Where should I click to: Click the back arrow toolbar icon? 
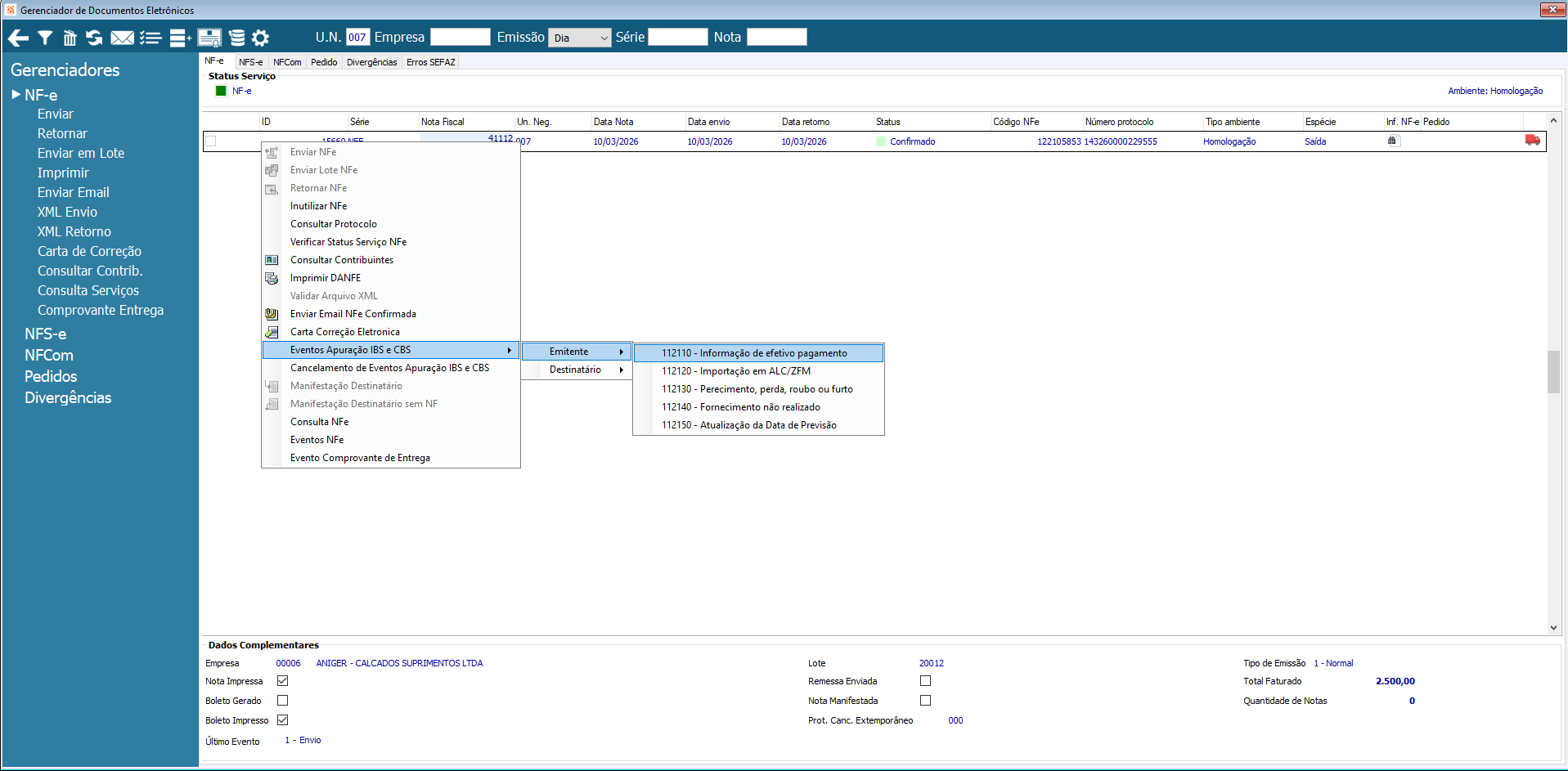[x=18, y=38]
